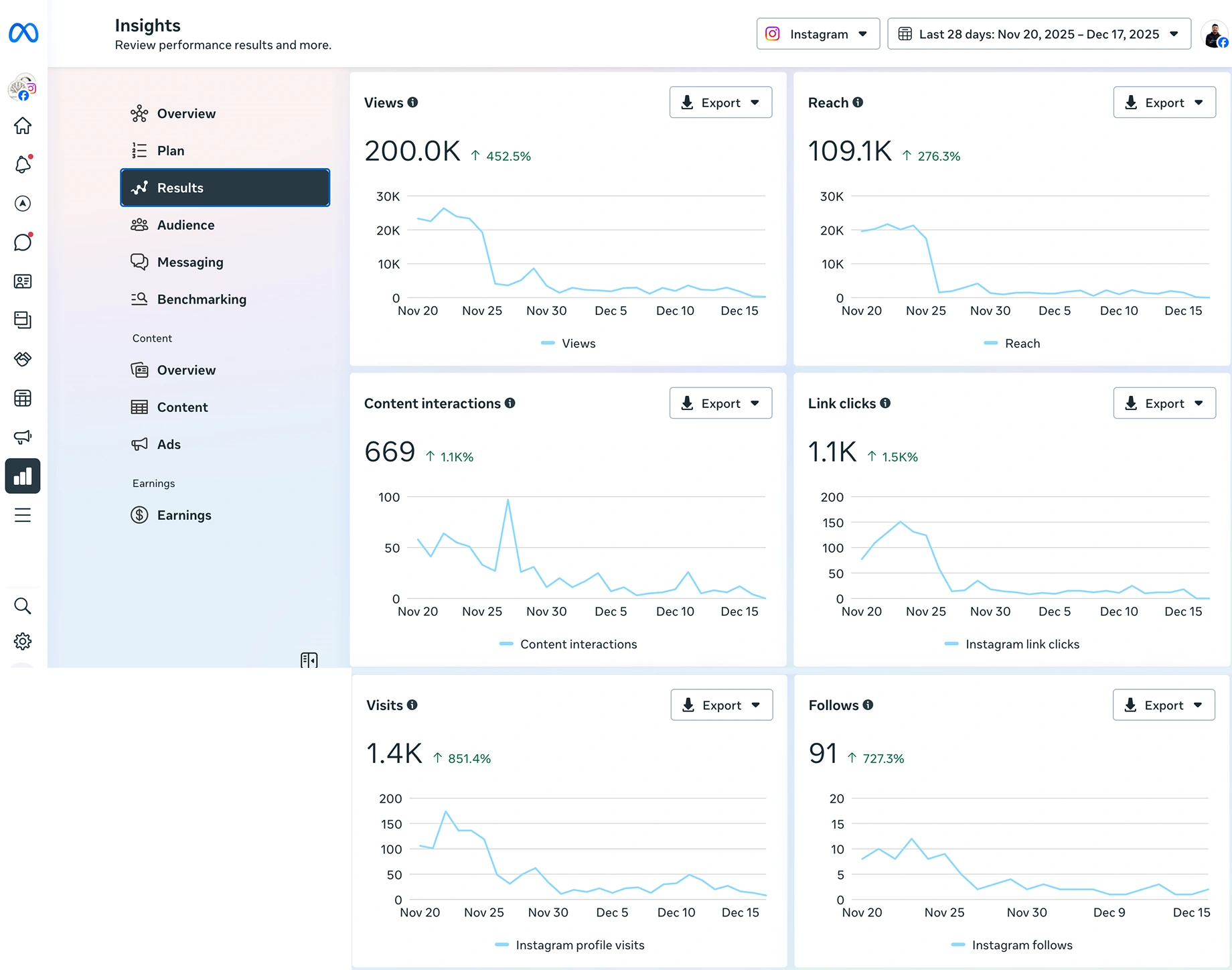Image resolution: width=1232 pixels, height=970 pixels.
Task: Open Earnings section link
Action: click(x=184, y=515)
